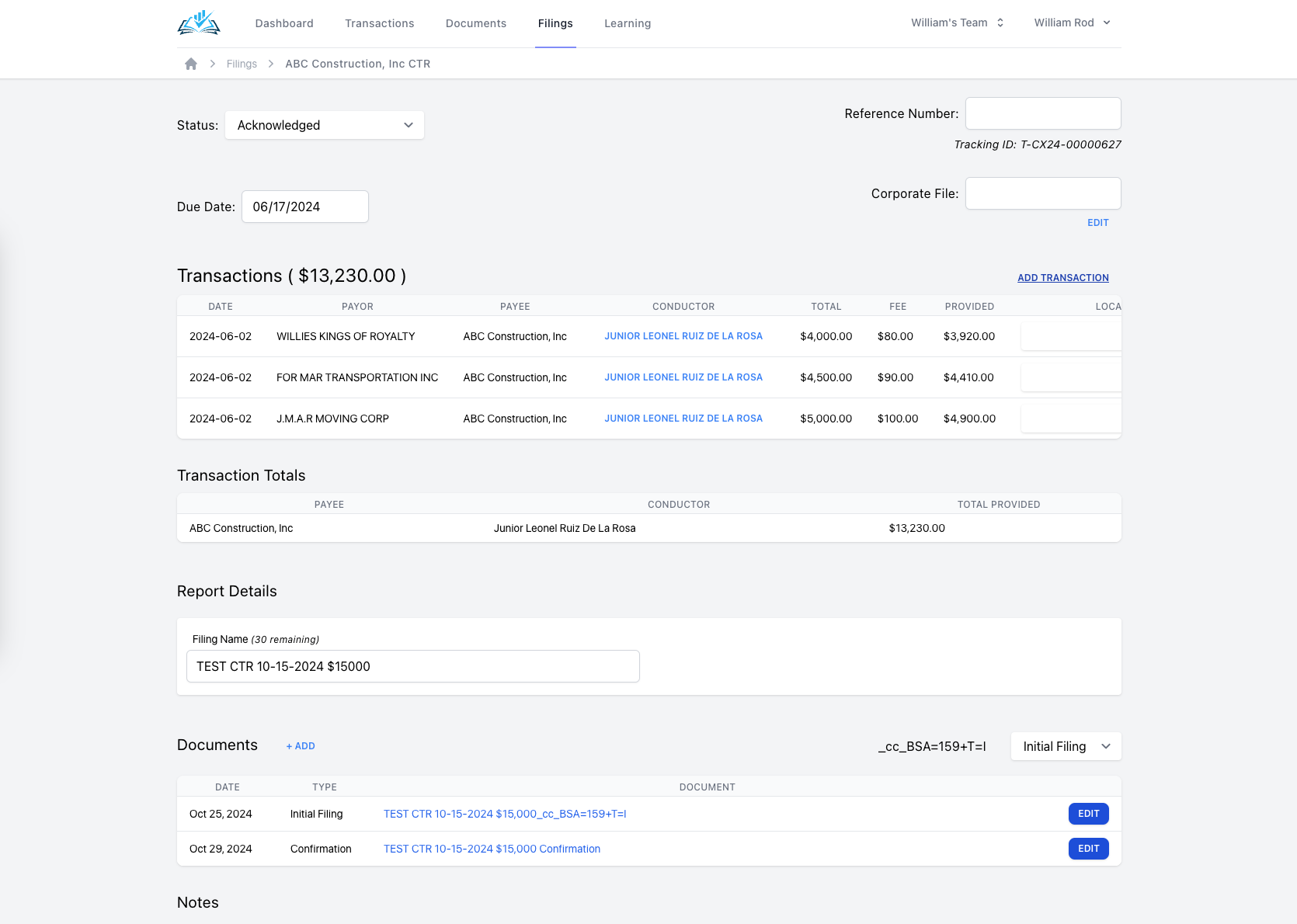
Task: Click the $4,500.00 total cell
Action: click(826, 377)
